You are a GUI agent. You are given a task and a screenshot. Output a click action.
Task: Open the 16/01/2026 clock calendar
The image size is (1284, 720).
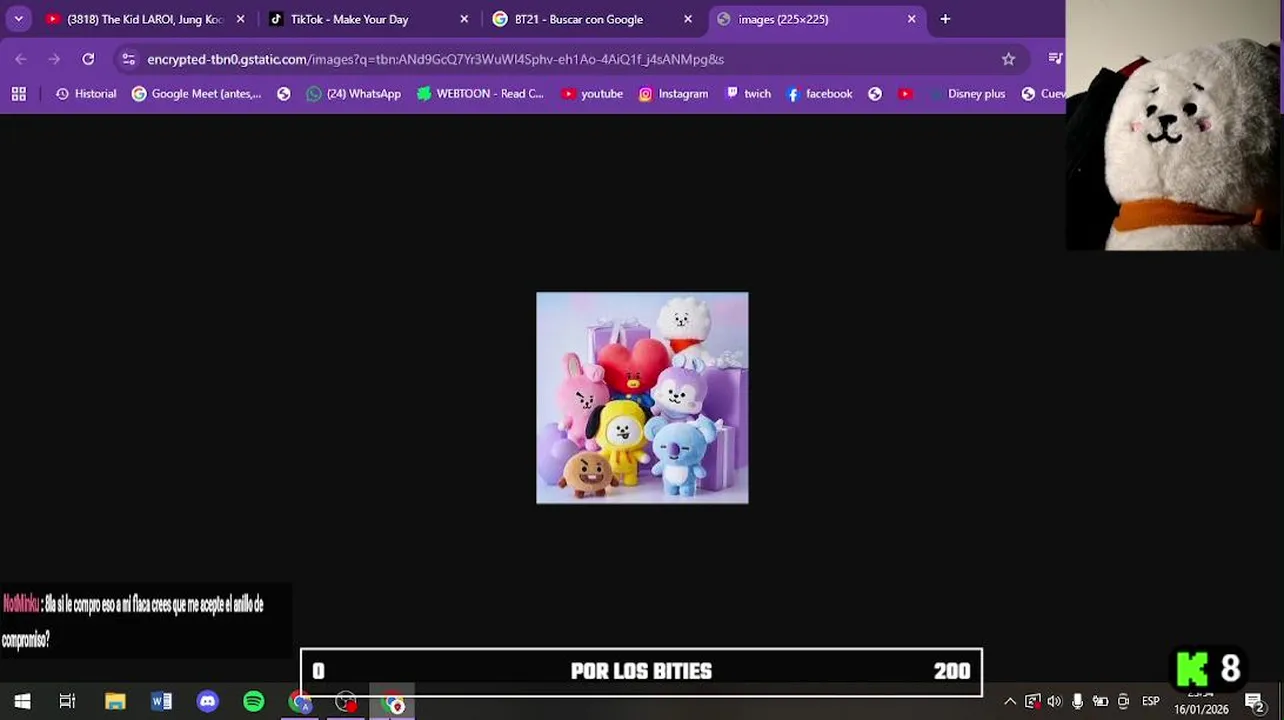click(x=1201, y=702)
